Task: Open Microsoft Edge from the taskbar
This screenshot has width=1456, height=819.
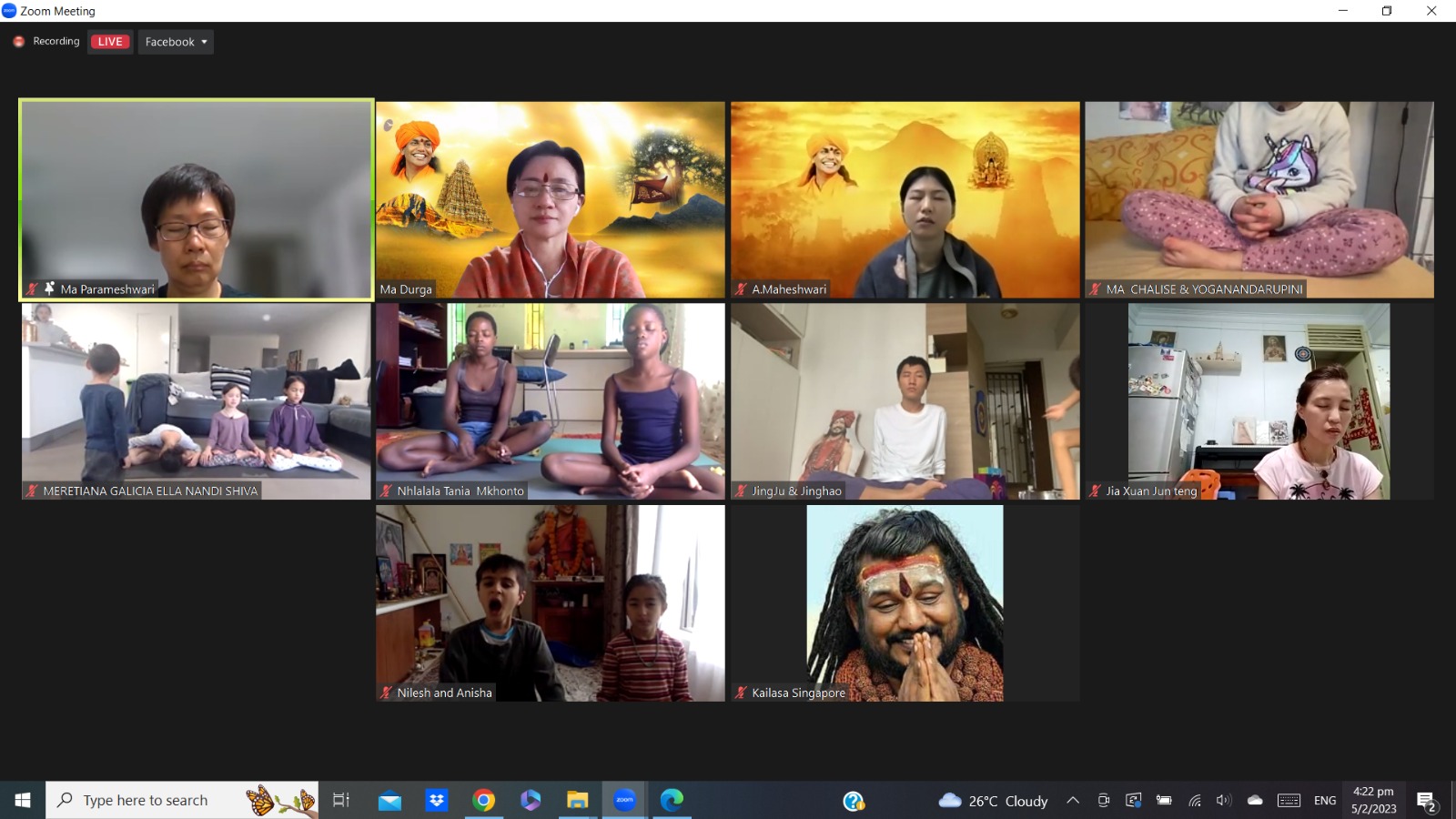Action: [672, 800]
